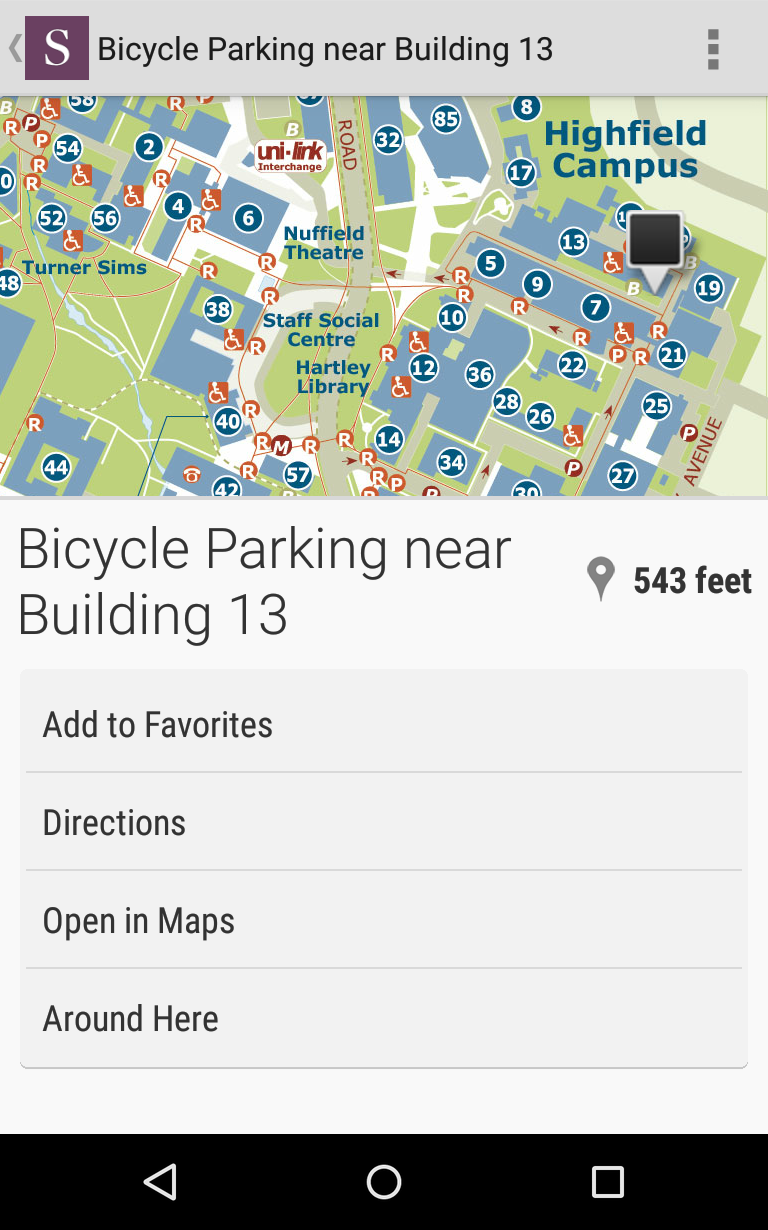Image resolution: width=768 pixels, height=1230 pixels.
Task: Tap the 543 feet distance label
Action: click(x=692, y=580)
